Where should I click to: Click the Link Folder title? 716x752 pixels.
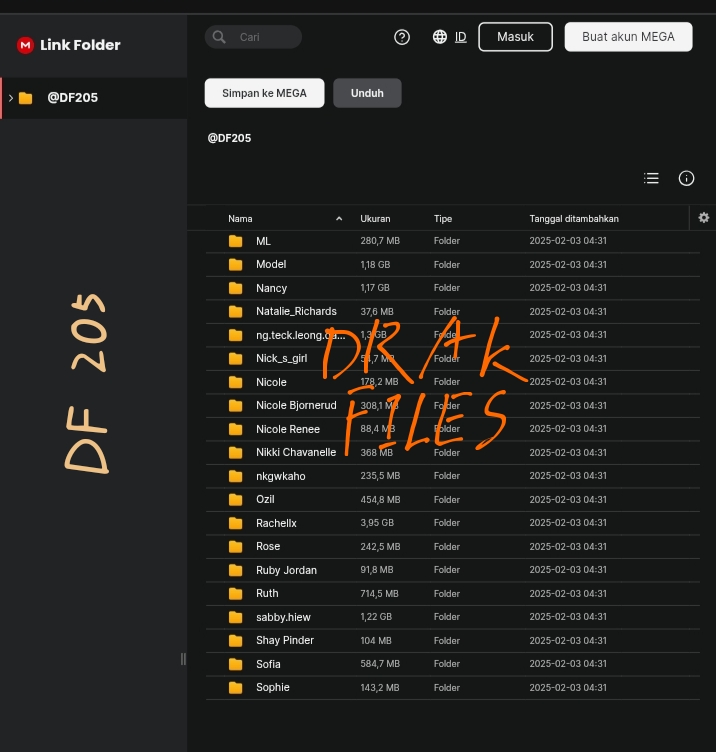click(x=80, y=45)
